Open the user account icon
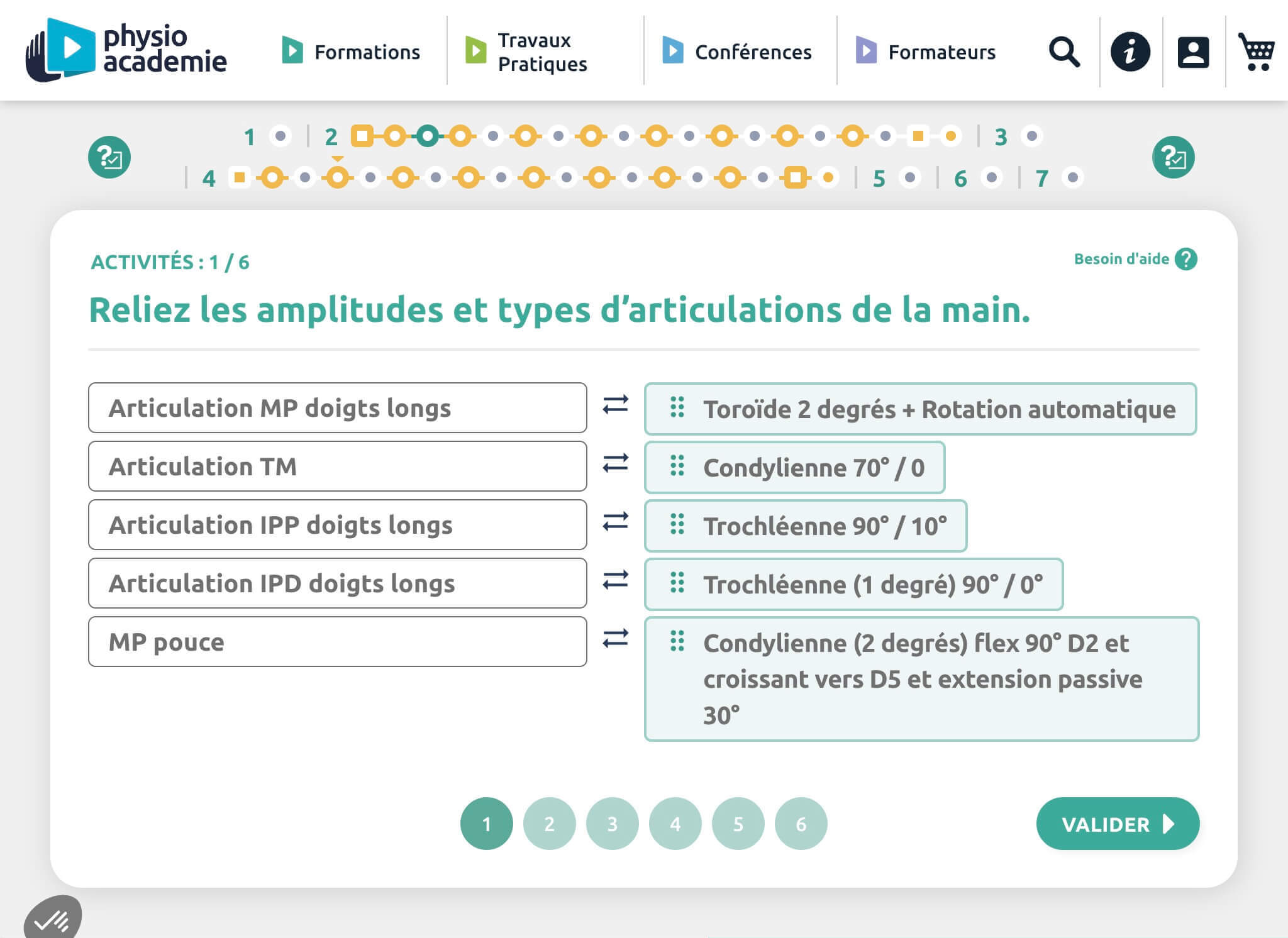The image size is (1288, 938). (x=1193, y=52)
